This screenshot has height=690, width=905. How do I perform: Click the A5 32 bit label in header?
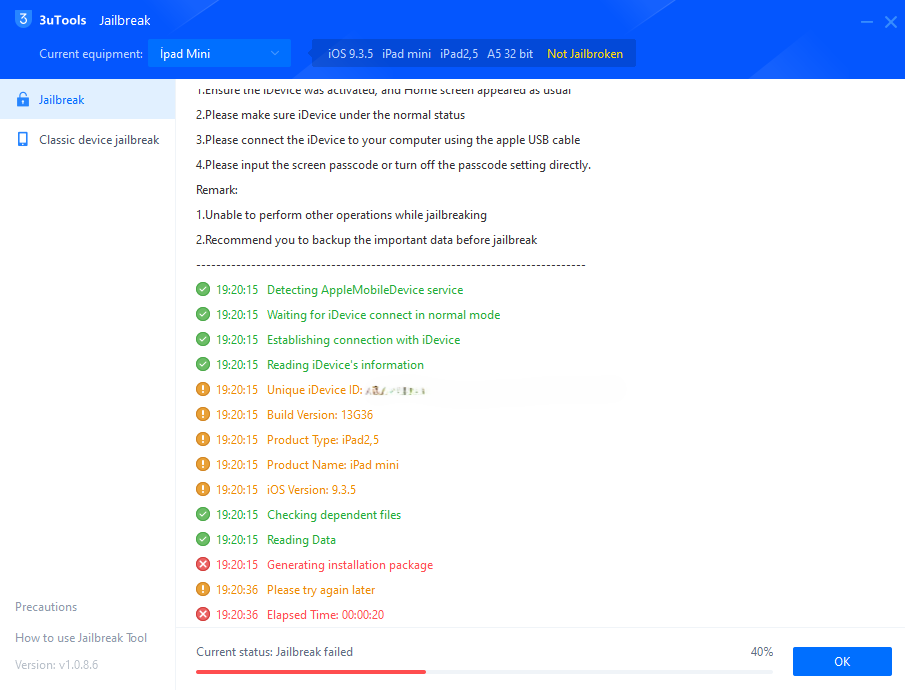tap(510, 54)
